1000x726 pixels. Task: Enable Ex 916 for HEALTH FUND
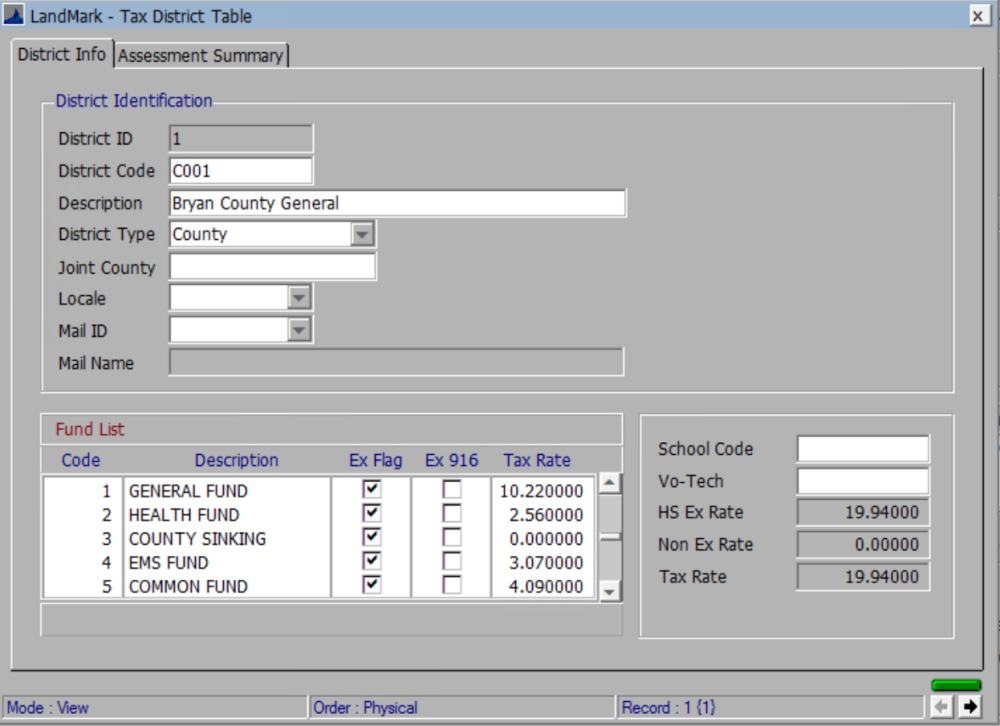click(451, 513)
